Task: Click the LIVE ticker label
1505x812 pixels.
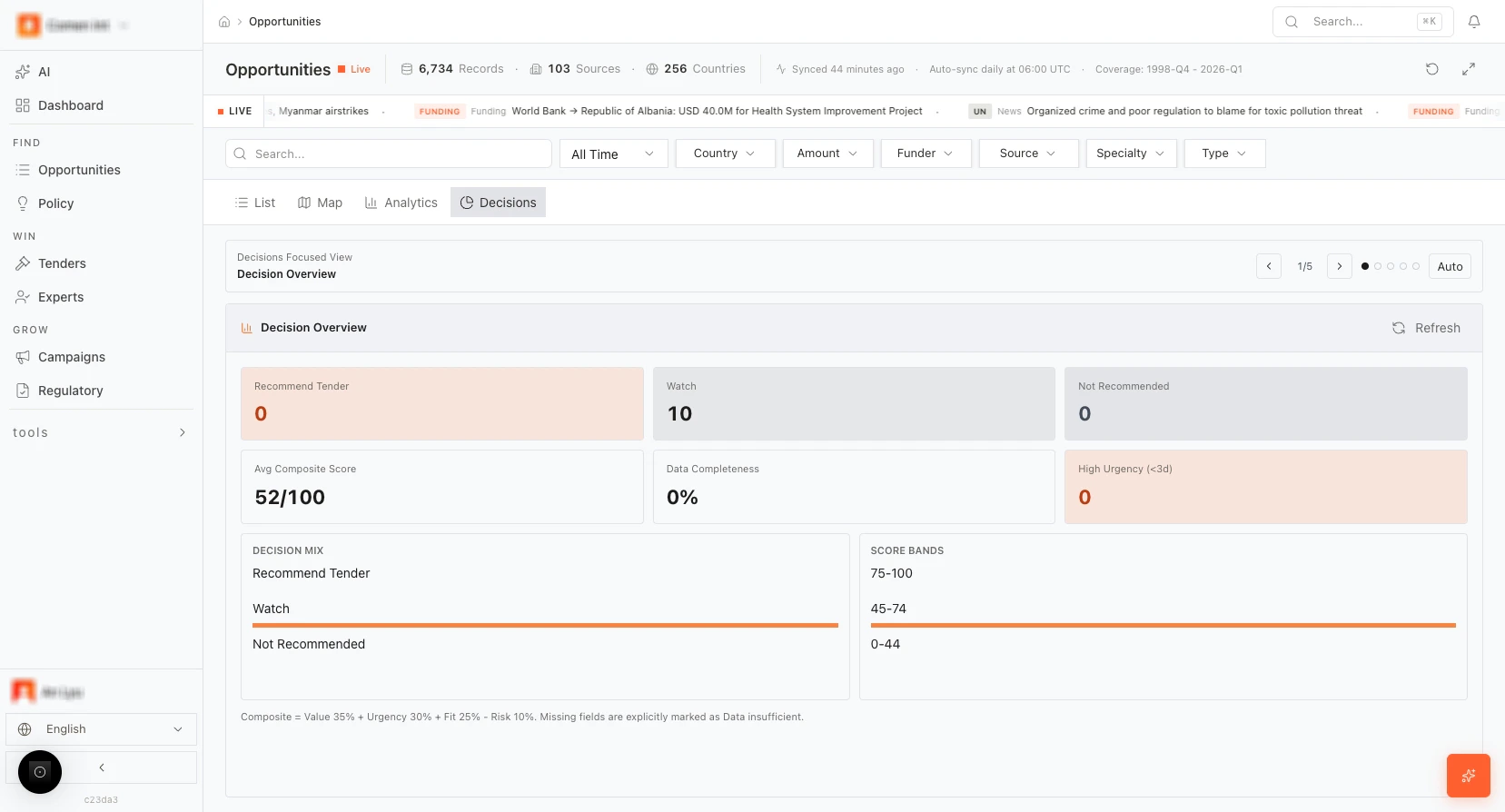Action: pos(235,111)
